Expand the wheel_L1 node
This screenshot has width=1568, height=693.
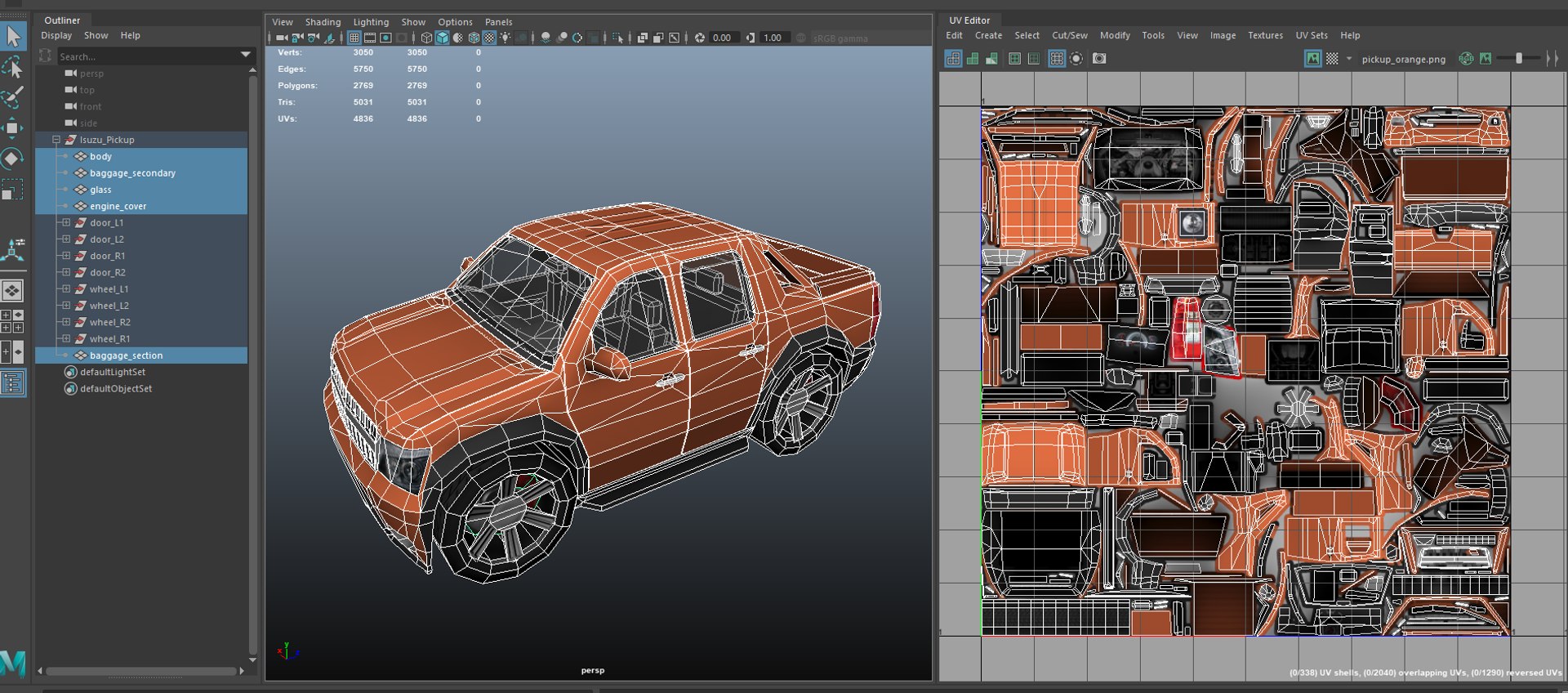(x=66, y=288)
